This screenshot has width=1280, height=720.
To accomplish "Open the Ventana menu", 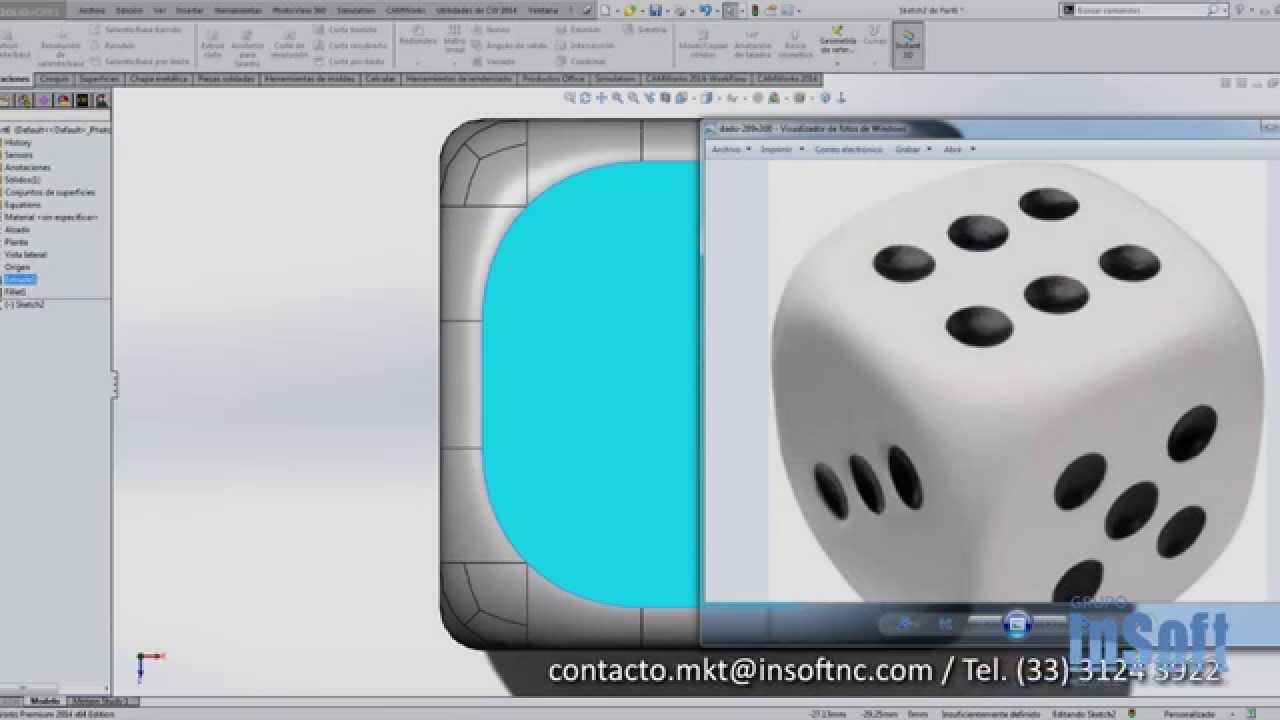I will (x=543, y=10).
